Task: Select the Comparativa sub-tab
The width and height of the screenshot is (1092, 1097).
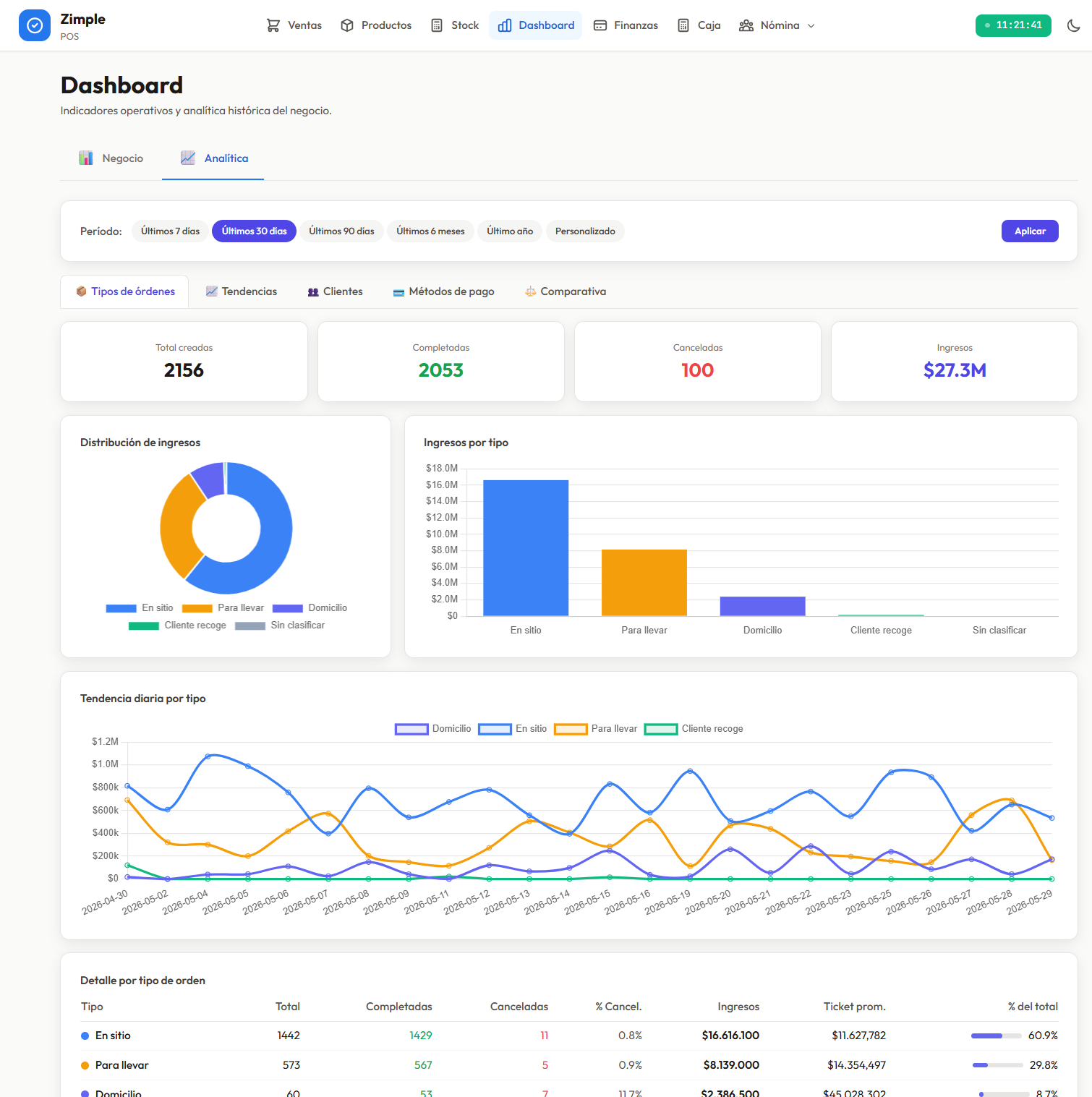Action: (566, 291)
